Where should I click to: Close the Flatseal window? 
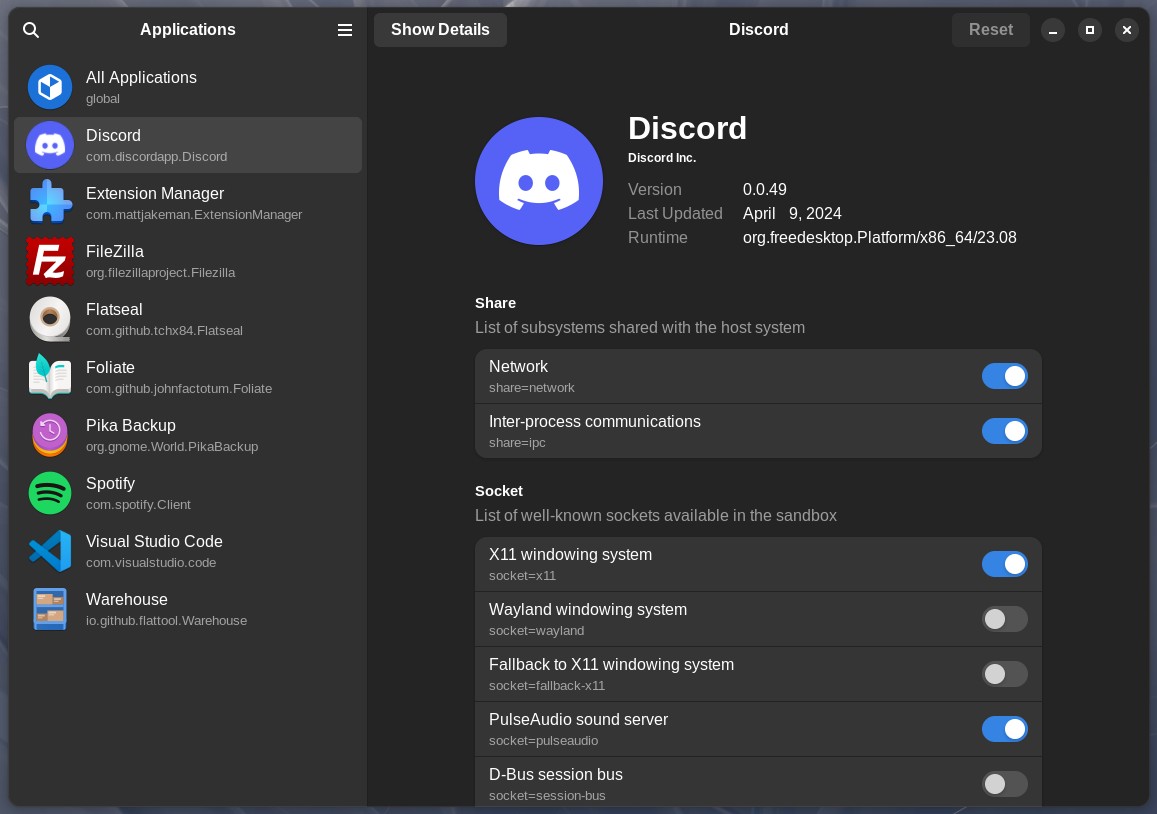1127,30
